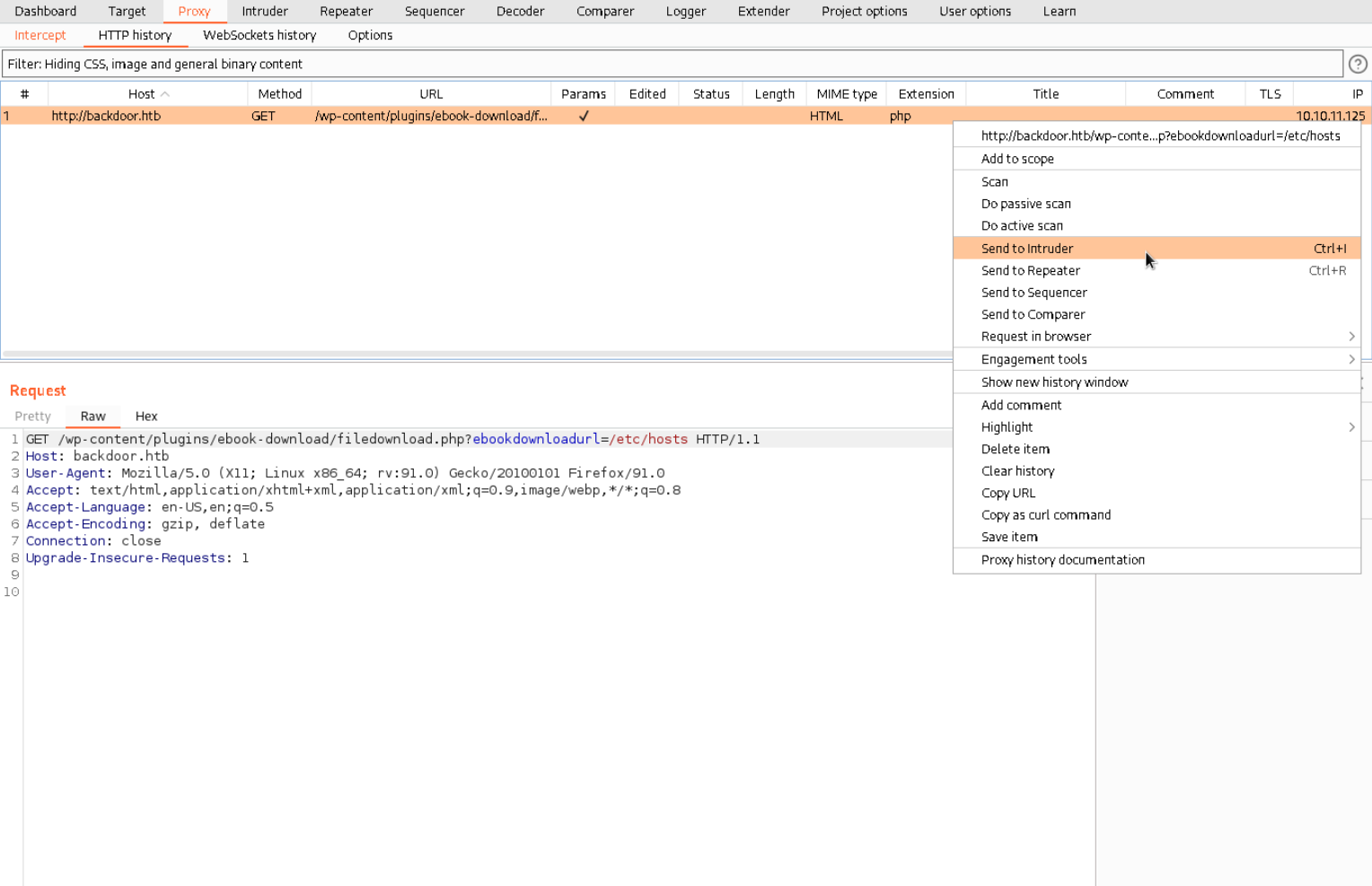Select Send to Sequencer
The height and width of the screenshot is (886, 1372).
point(1157,293)
